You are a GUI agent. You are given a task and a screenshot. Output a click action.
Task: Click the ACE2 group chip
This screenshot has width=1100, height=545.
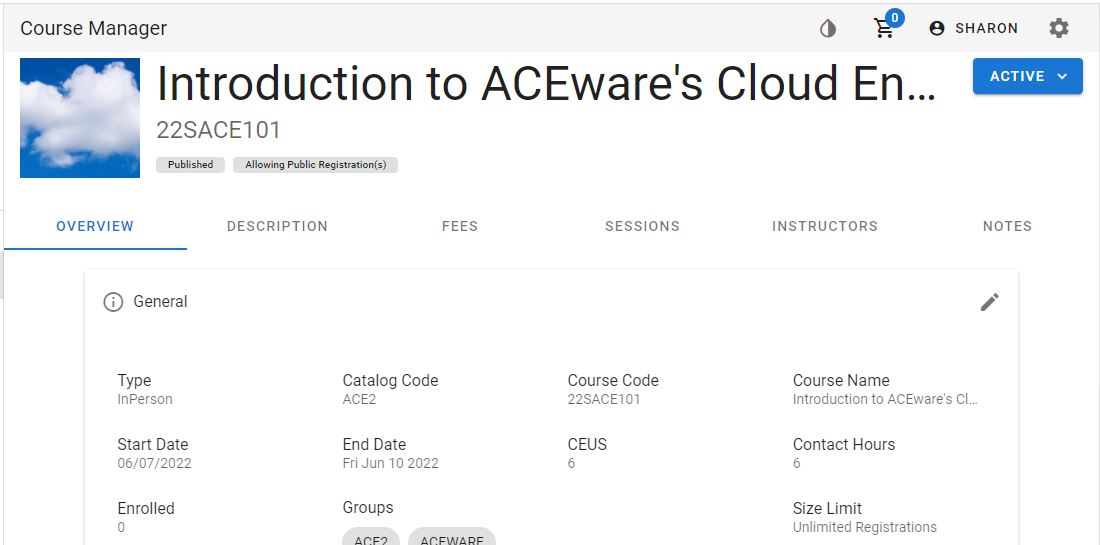click(x=370, y=538)
